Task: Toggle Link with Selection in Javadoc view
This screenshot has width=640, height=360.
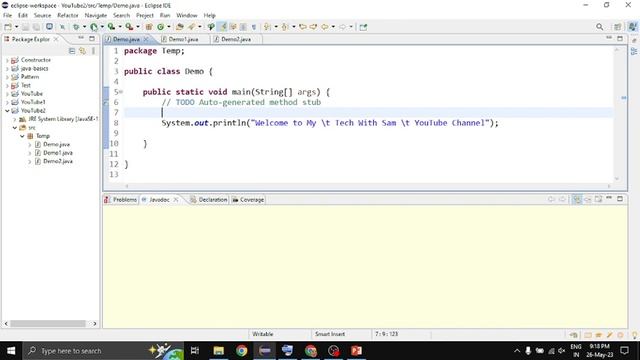Action: [x=577, y=199]
